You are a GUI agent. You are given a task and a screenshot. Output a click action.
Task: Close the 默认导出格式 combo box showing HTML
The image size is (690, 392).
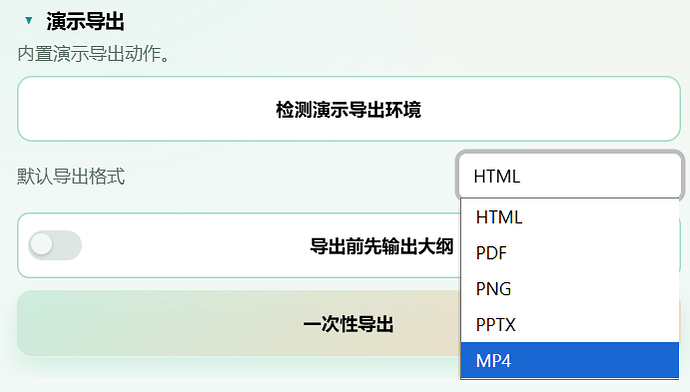[570, 176]
